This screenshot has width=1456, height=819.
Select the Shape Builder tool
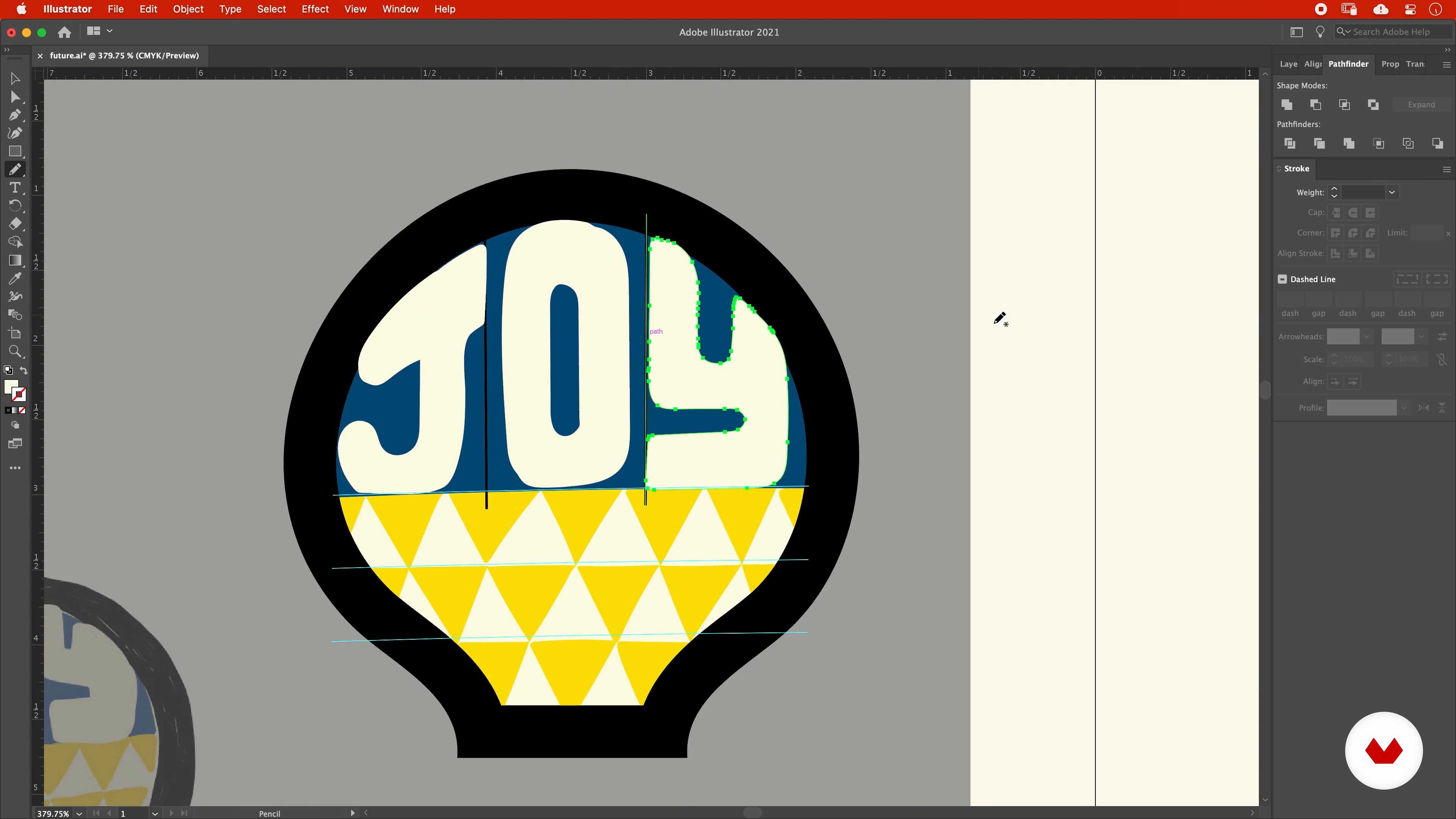(15, 242)
